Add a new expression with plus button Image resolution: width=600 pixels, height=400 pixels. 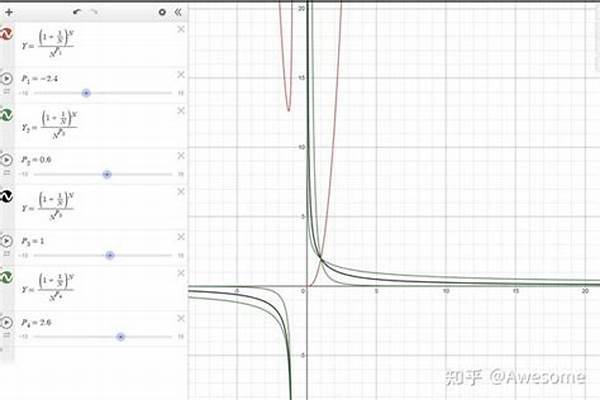pyautogui.click(x=9, y=12)
